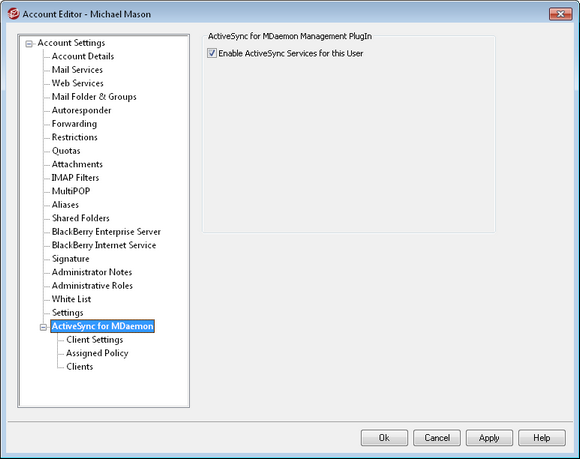Select Mail Services in the tree
The width and height of the screenshot is (580, 459).
pos(77,70)
